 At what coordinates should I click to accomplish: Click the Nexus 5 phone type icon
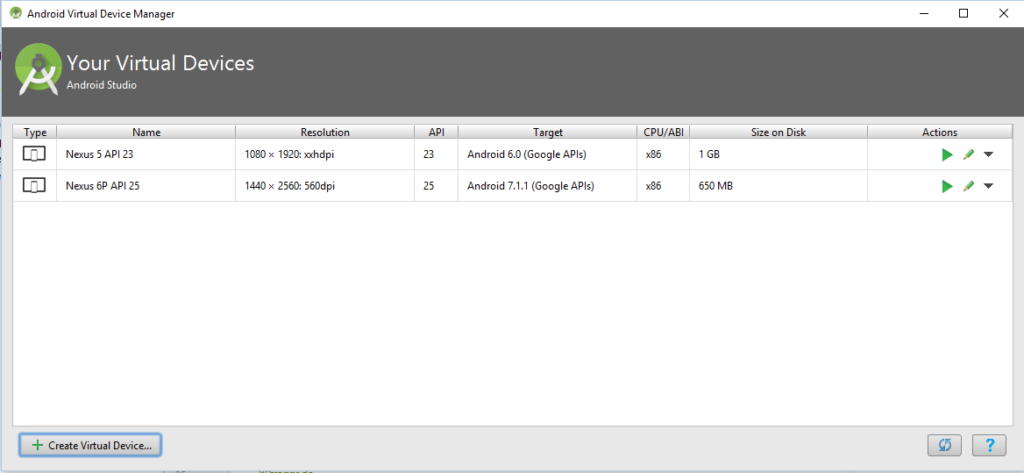(x=35, y=155)
